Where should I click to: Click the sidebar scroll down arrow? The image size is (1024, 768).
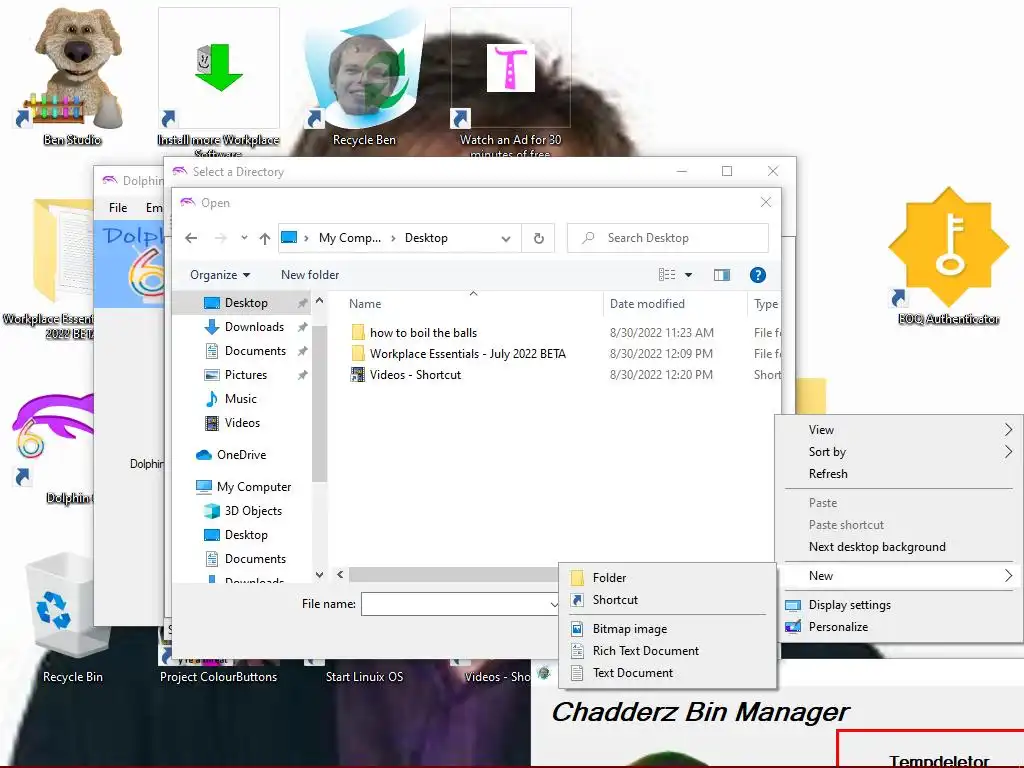[x=319, y=575]
